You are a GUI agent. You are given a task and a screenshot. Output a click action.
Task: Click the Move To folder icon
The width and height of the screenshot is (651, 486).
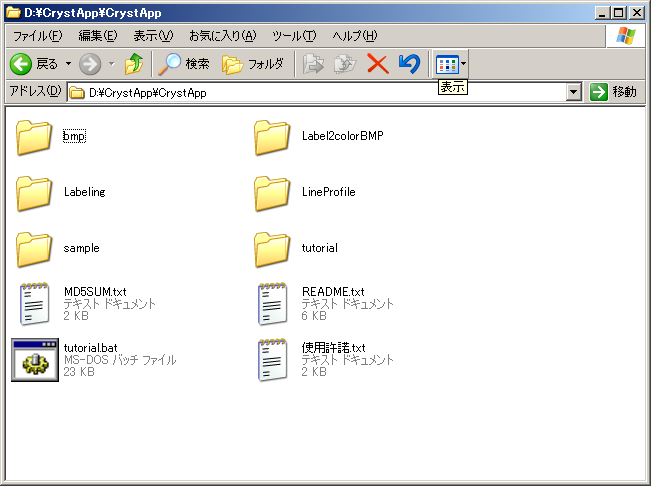[x=313, y=64]
